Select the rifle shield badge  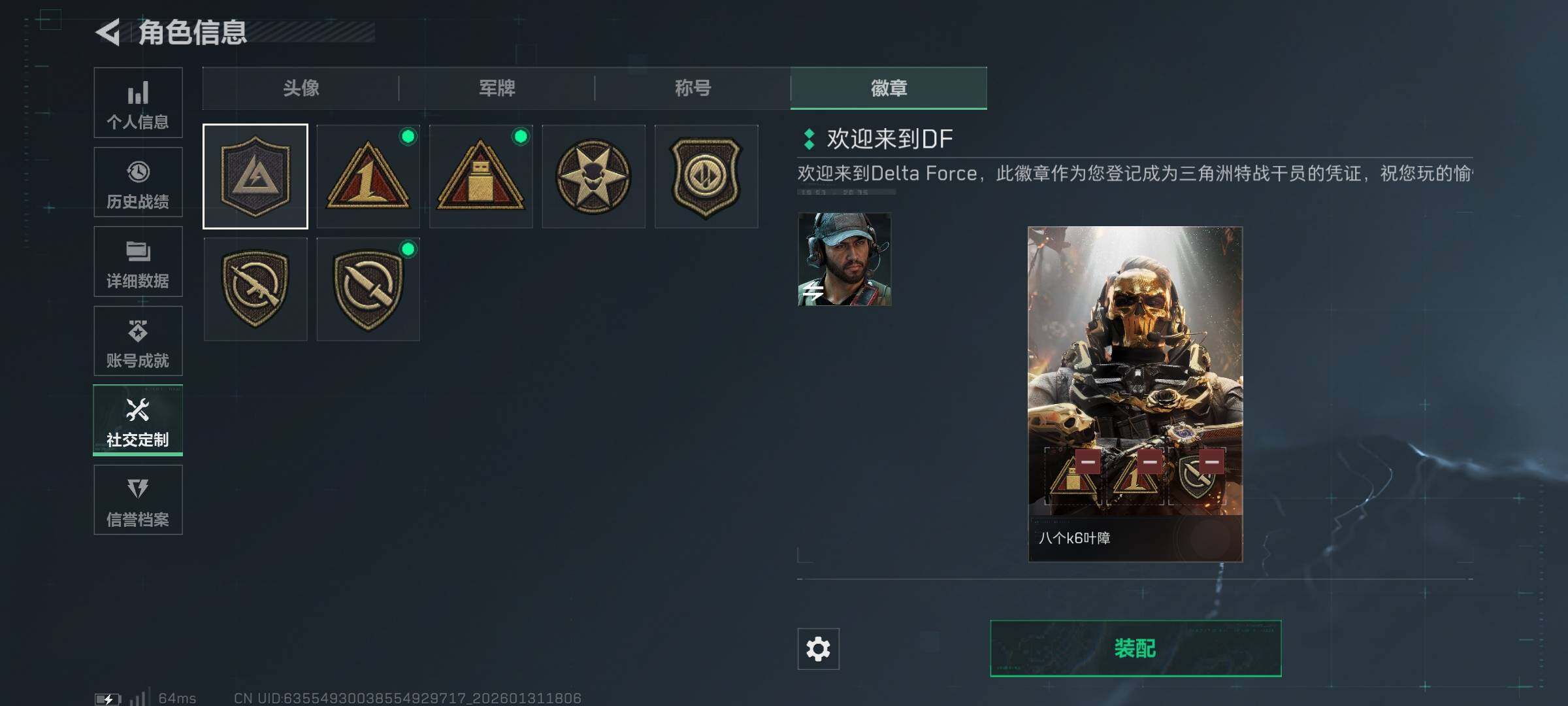tap(255, 289)
